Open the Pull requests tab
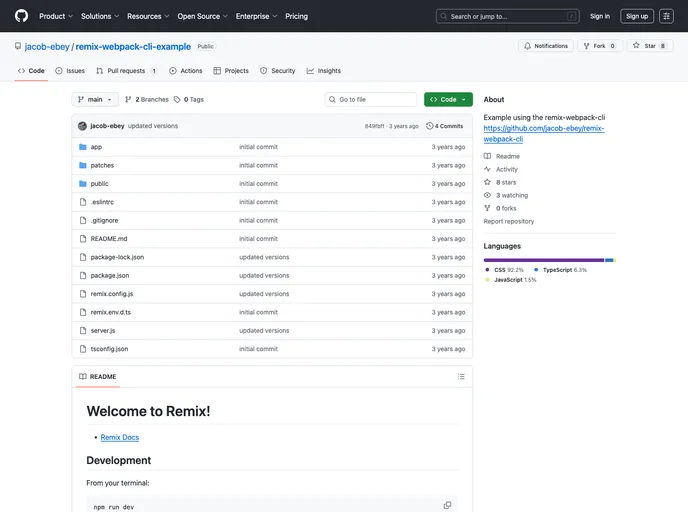The image size is (688, 512). click(127, 71)
